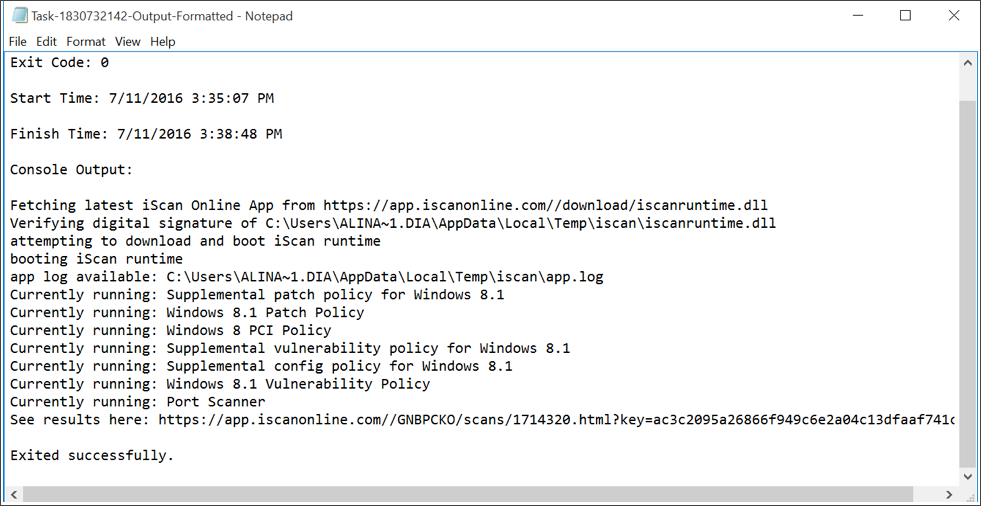Click the 'Verifying digital signature' line
This screenshot has width=981, height=506.
[x=393, y=223]
